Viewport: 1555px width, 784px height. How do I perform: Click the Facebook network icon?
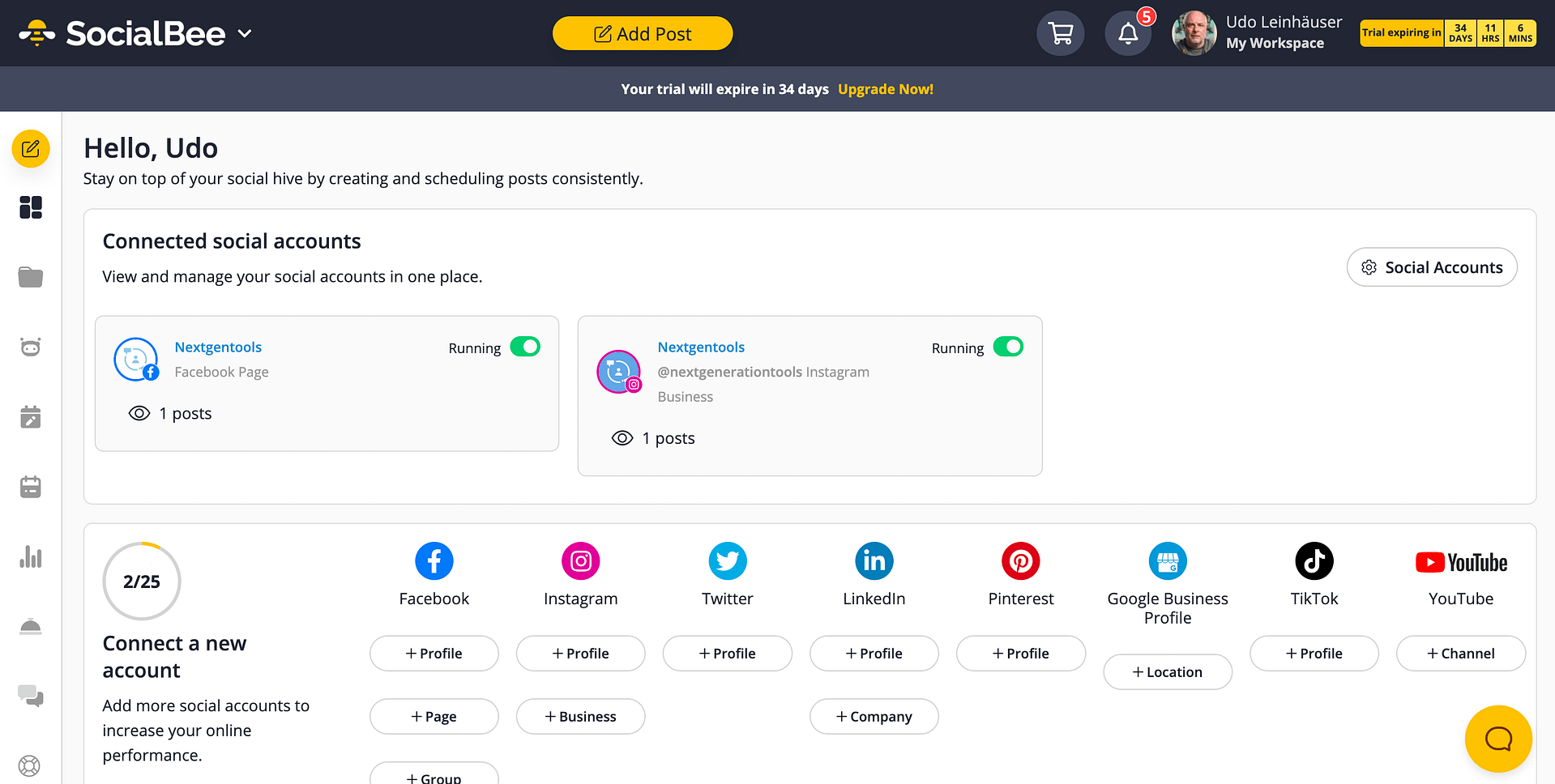(434, 561)
